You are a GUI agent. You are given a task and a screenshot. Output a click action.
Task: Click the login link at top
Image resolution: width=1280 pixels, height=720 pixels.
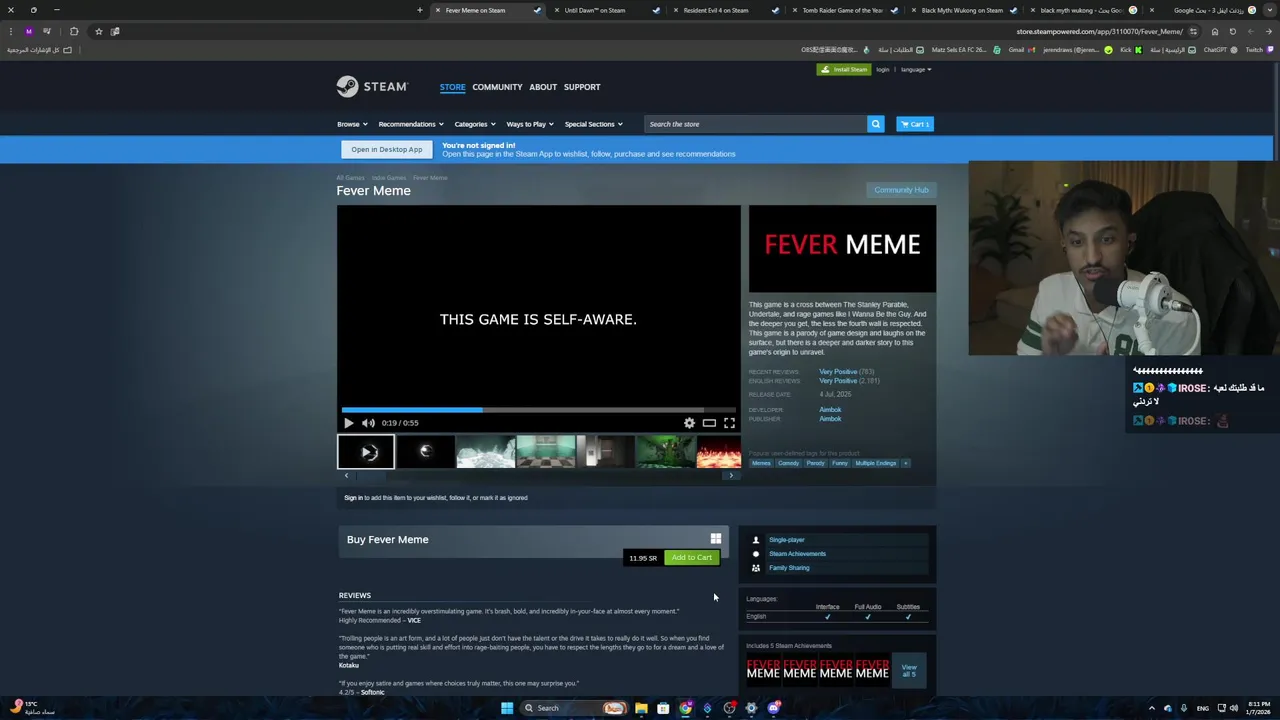(x=883, y=70)
